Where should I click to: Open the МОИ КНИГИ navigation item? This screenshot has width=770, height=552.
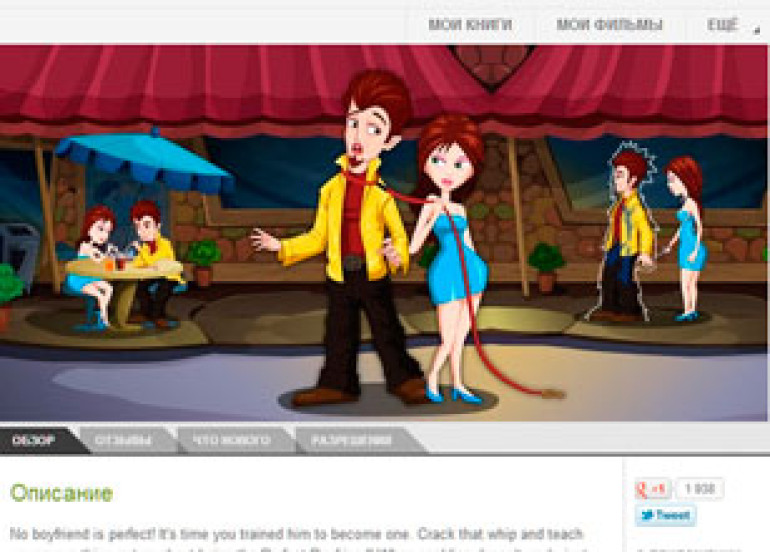point(470,25)
